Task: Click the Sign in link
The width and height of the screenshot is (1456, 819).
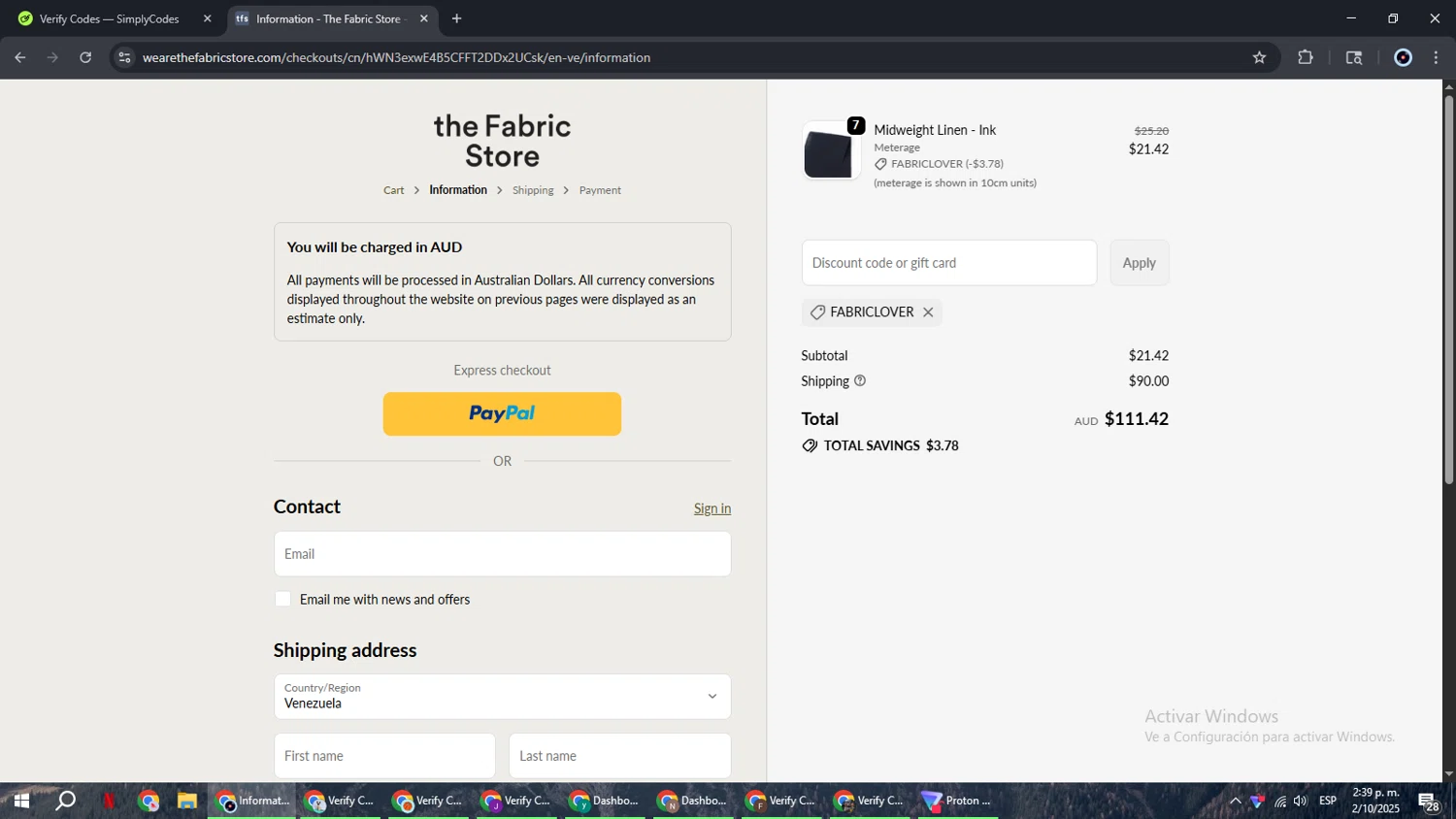Action: click(711, 508)
